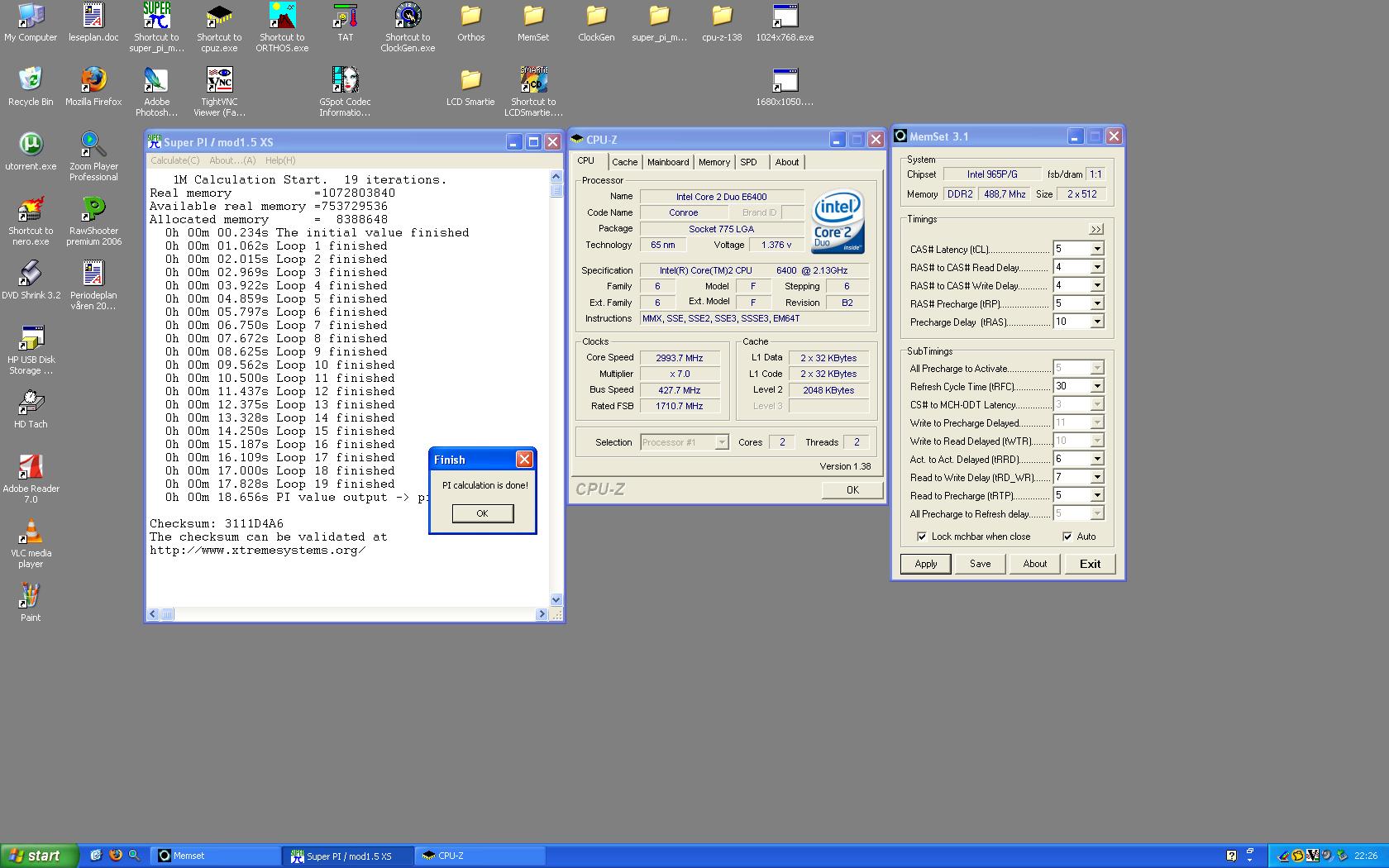1389x868 pixels.
Task: Expand Act. to Act. Delayed (tRRD) dropdown
Action: 1097,459
